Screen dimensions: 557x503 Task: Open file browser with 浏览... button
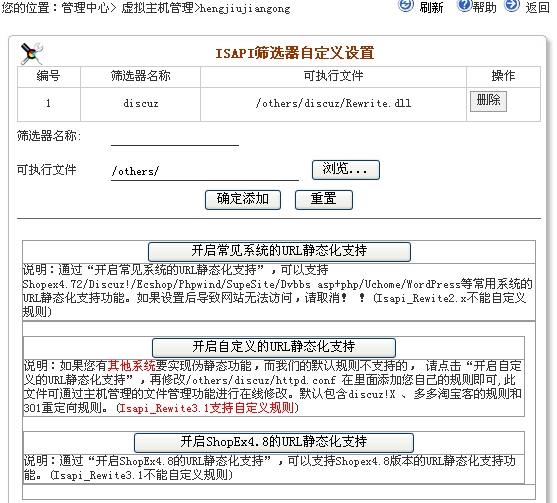click(346, 170)
